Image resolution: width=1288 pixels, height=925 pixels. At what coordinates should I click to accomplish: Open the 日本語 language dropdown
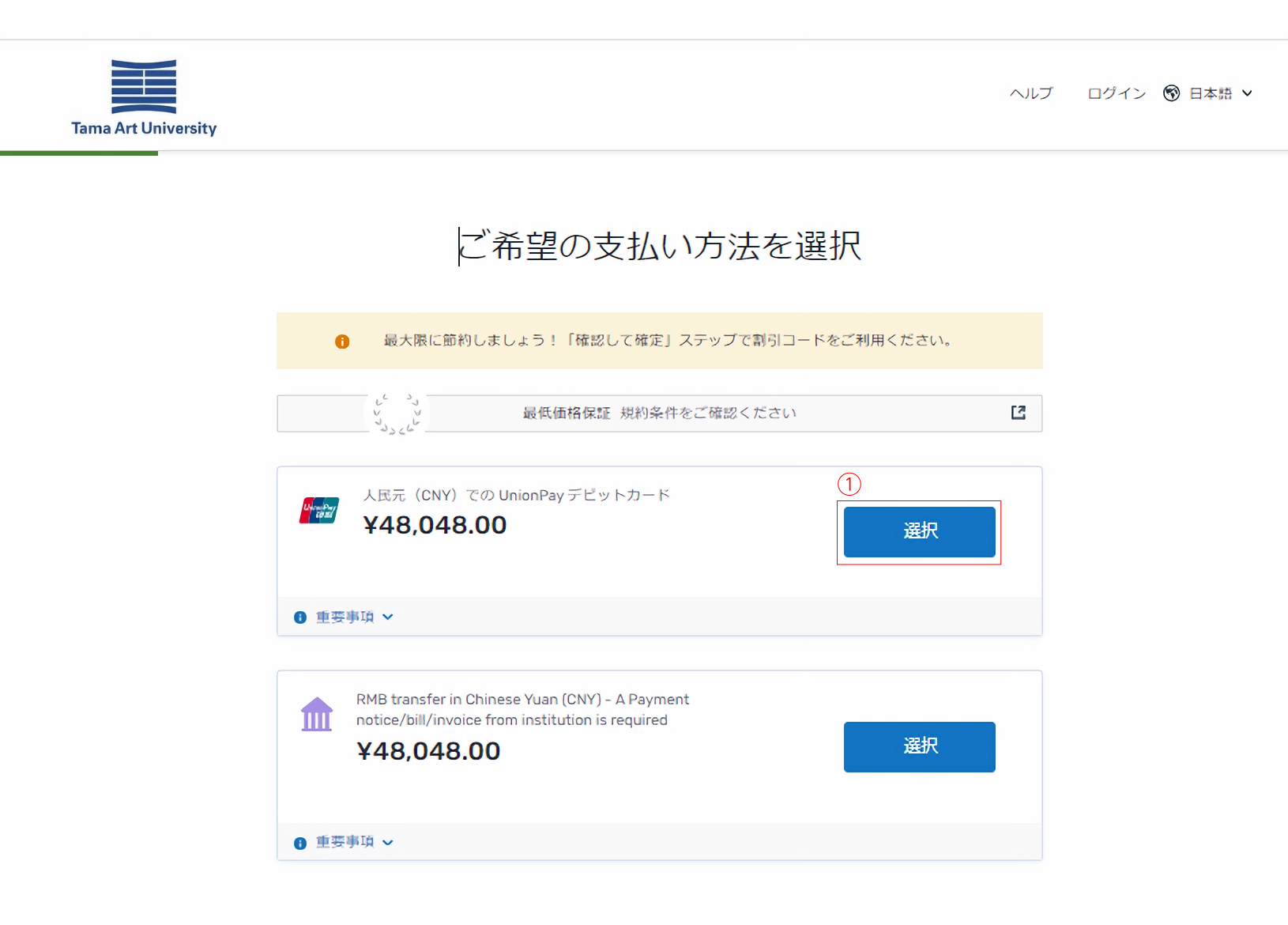pyautogui.click(x=1220, y=93)
